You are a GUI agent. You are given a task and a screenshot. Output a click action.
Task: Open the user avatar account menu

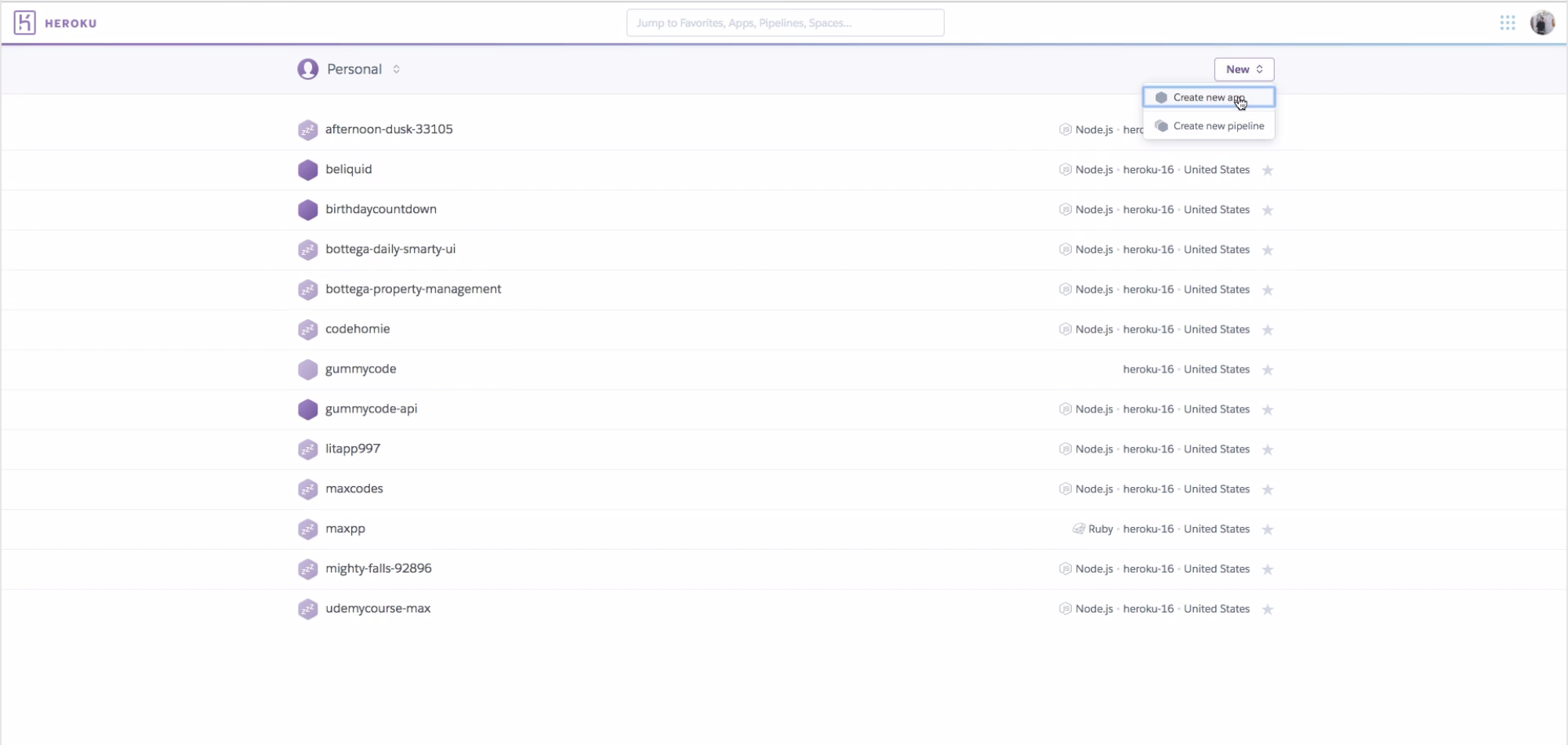point(1542,23)
